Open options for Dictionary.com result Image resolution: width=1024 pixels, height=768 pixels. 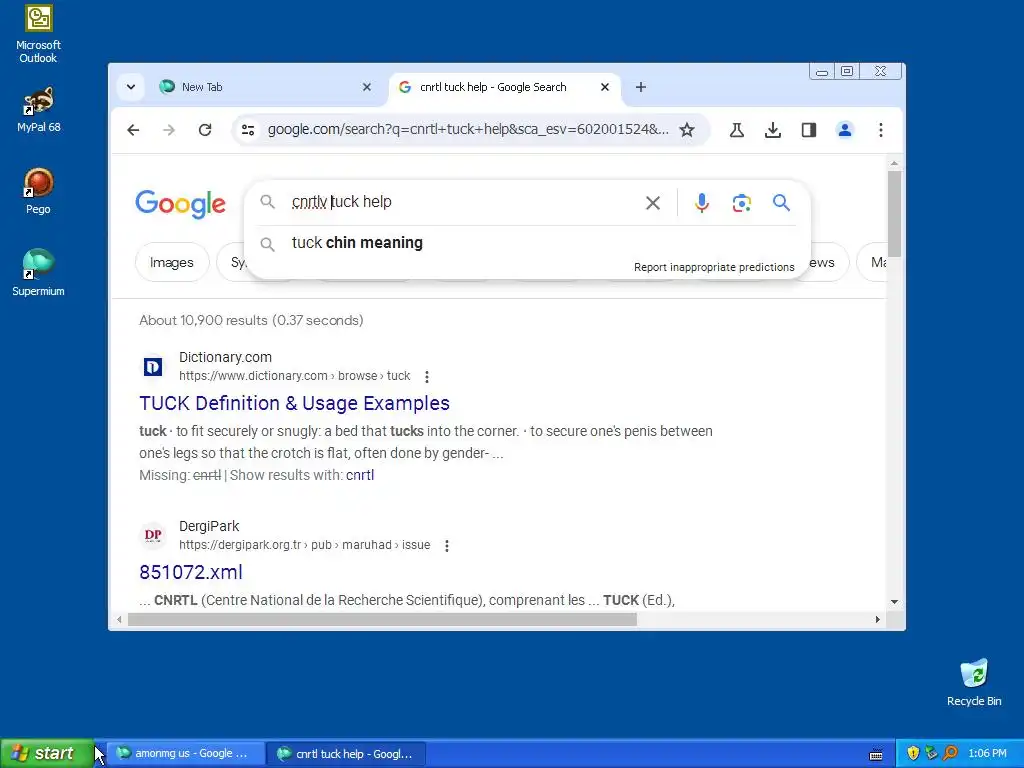tap(426, 377)
